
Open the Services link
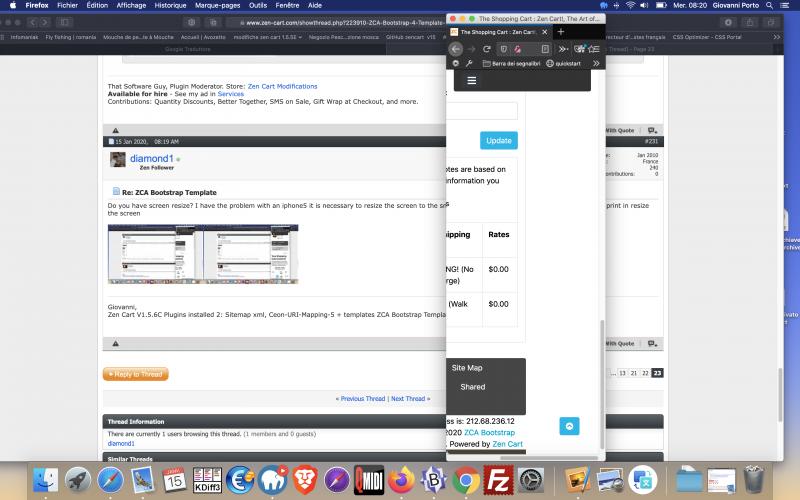(x=231, y=94)
